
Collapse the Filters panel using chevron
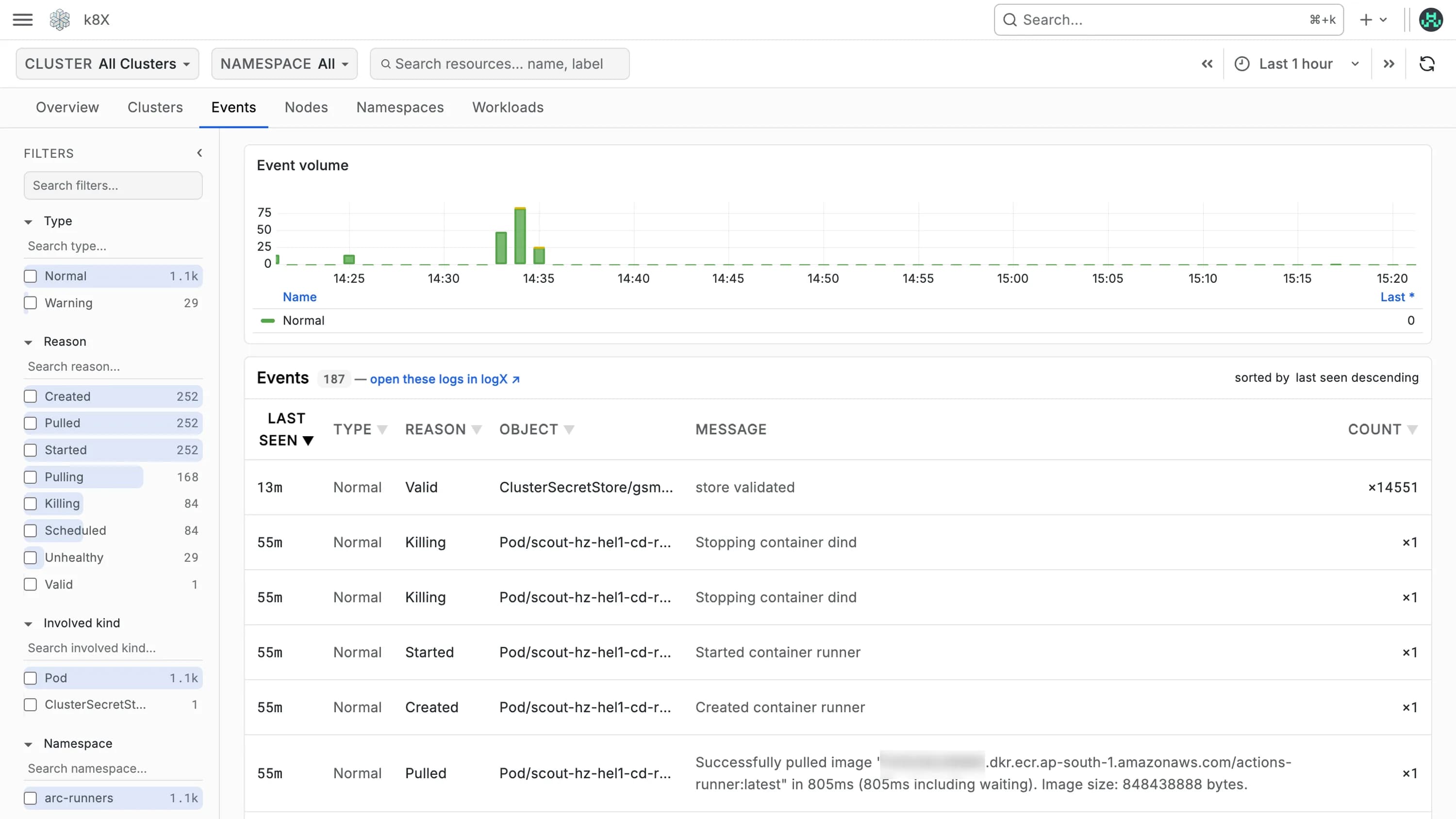pos(199,153)
